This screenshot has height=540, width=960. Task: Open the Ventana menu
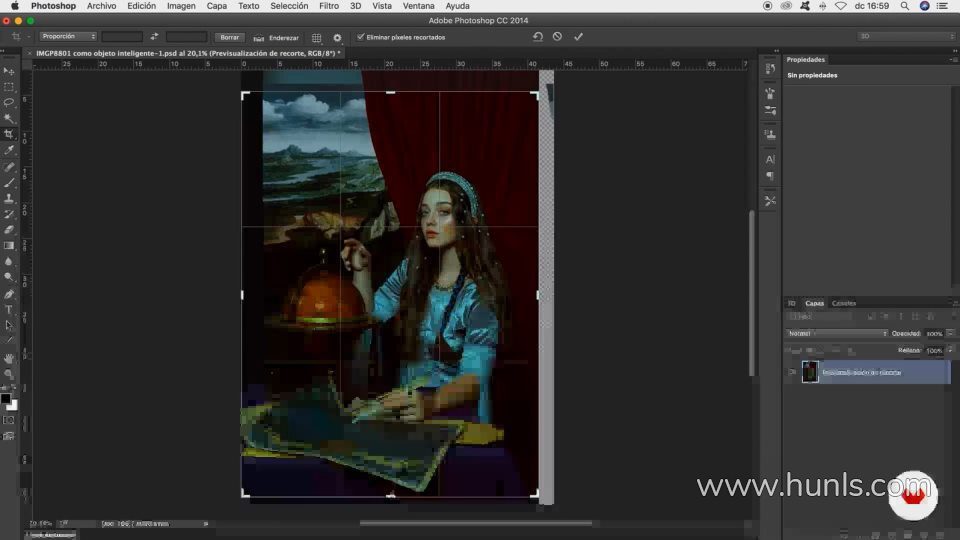[x=418, y=6]
